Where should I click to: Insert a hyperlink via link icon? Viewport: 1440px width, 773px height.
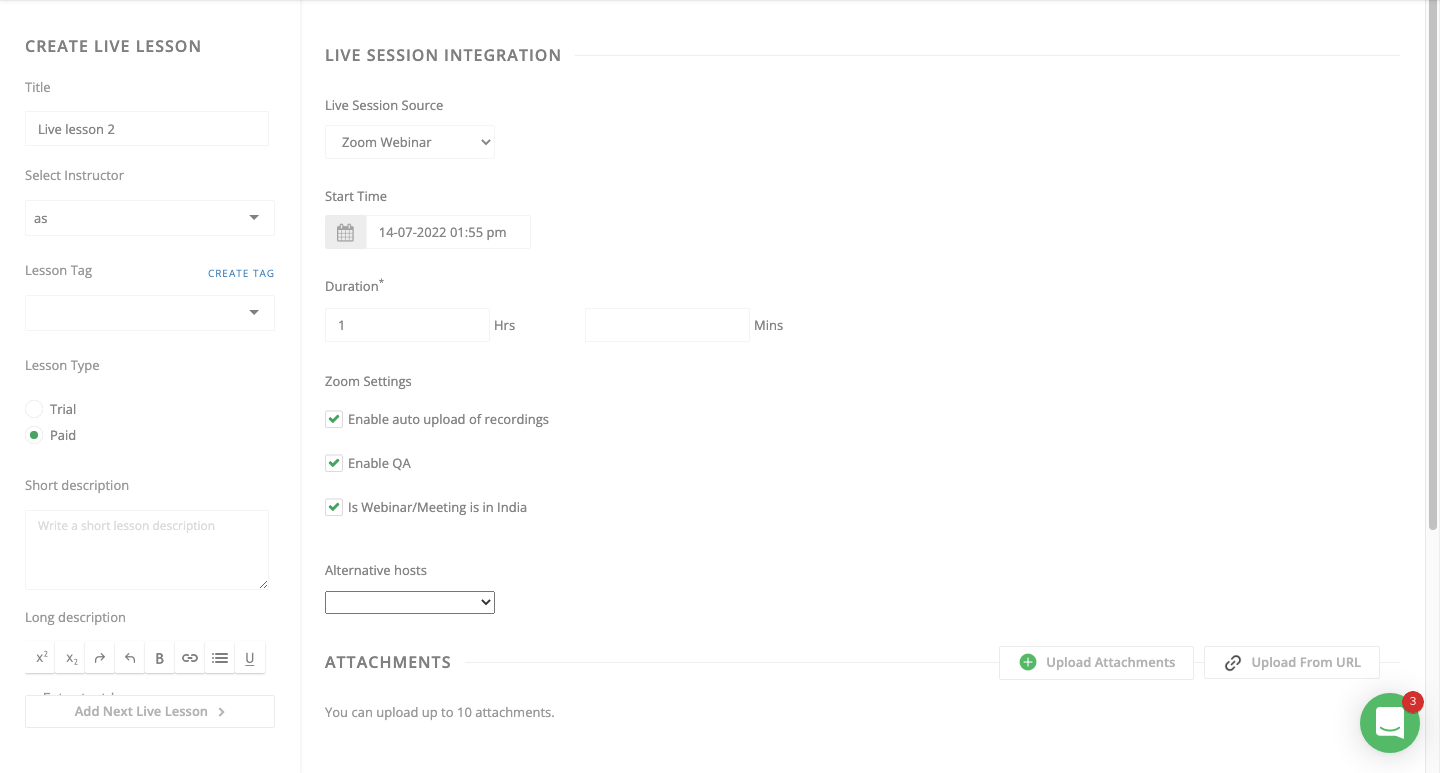[190, 658]
